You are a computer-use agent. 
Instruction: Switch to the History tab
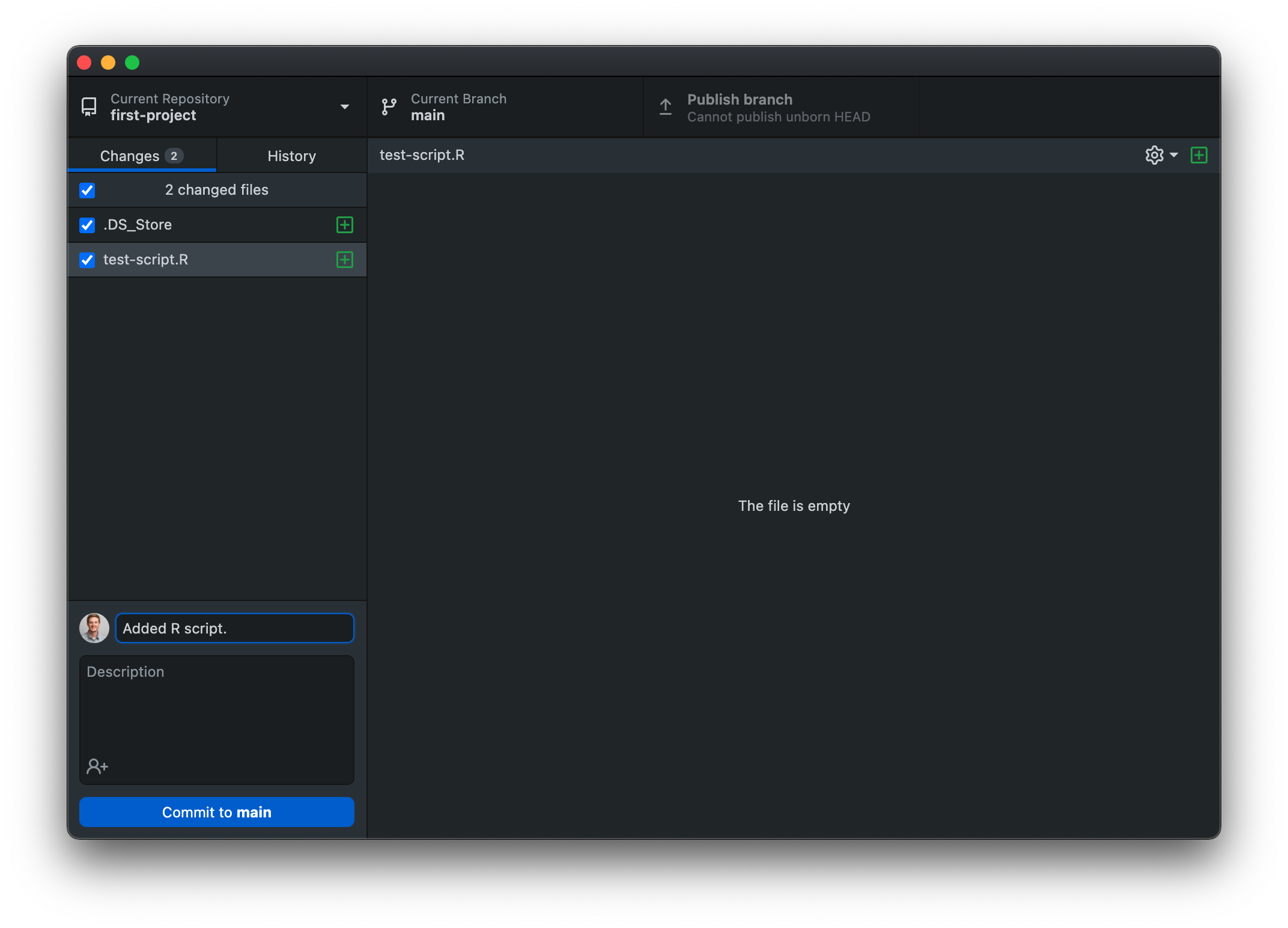click(x=292, y=156)
